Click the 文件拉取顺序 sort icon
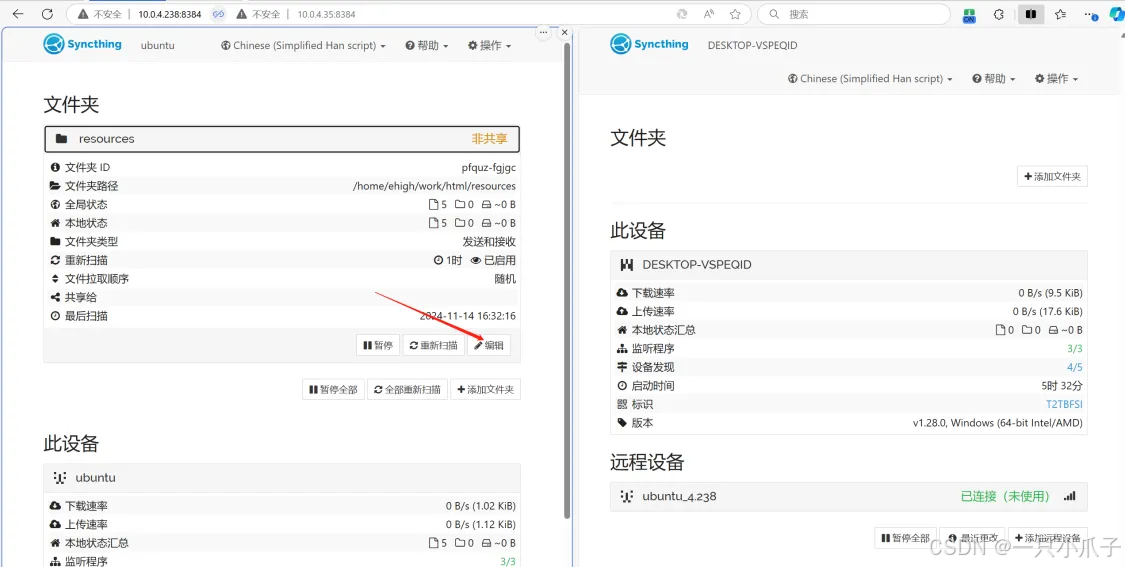 point(55,278)
